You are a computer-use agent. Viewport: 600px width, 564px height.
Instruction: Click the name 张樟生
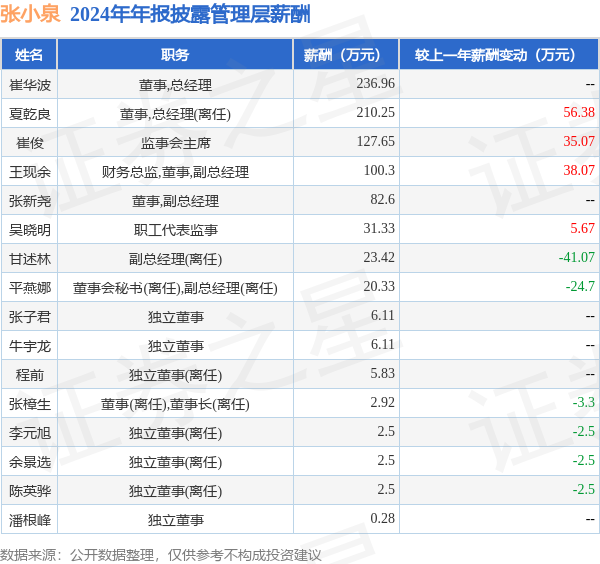tap(29, 404)
